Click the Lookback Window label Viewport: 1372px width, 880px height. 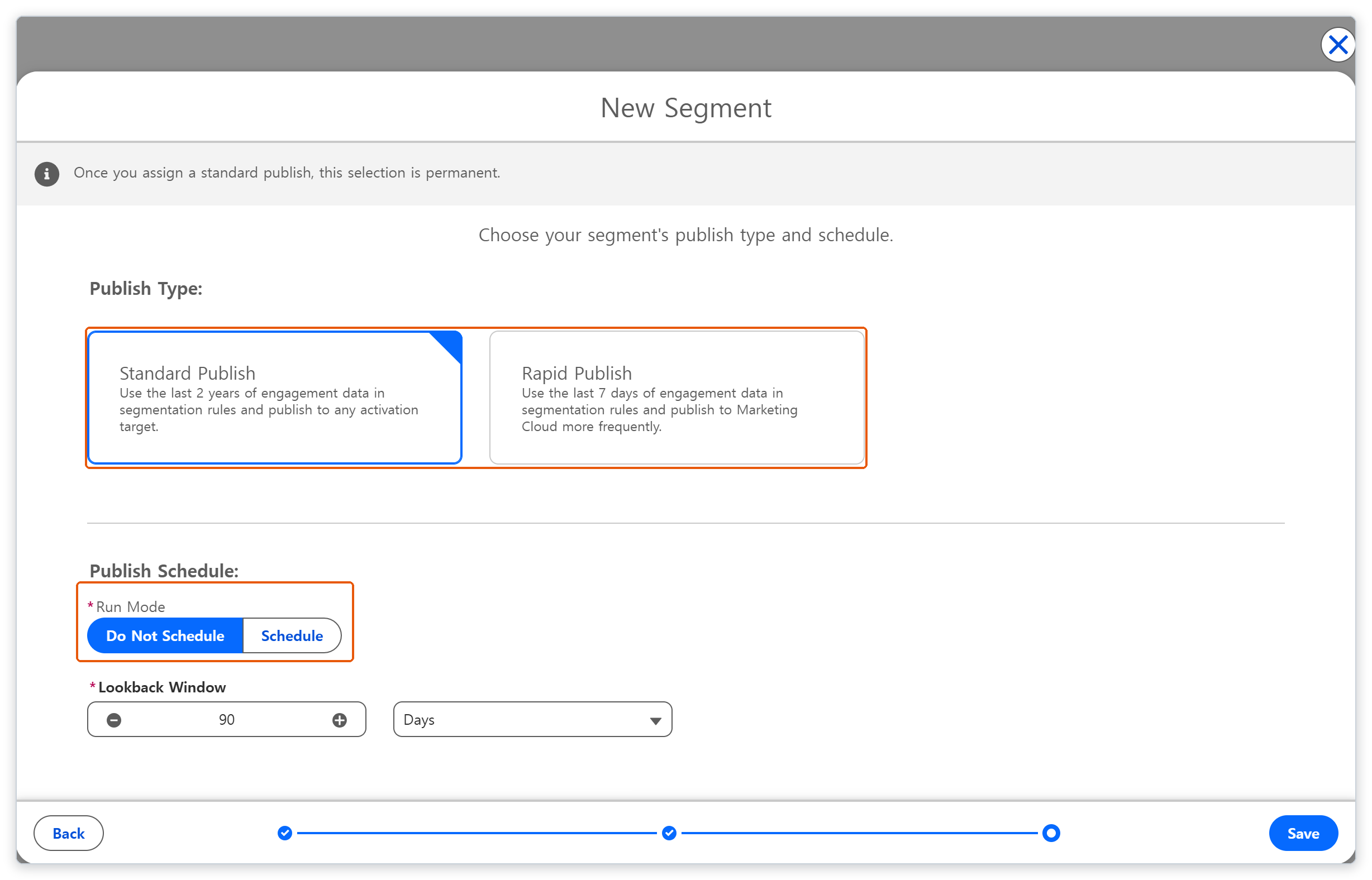pyautogui.click(x=162, y=687)
